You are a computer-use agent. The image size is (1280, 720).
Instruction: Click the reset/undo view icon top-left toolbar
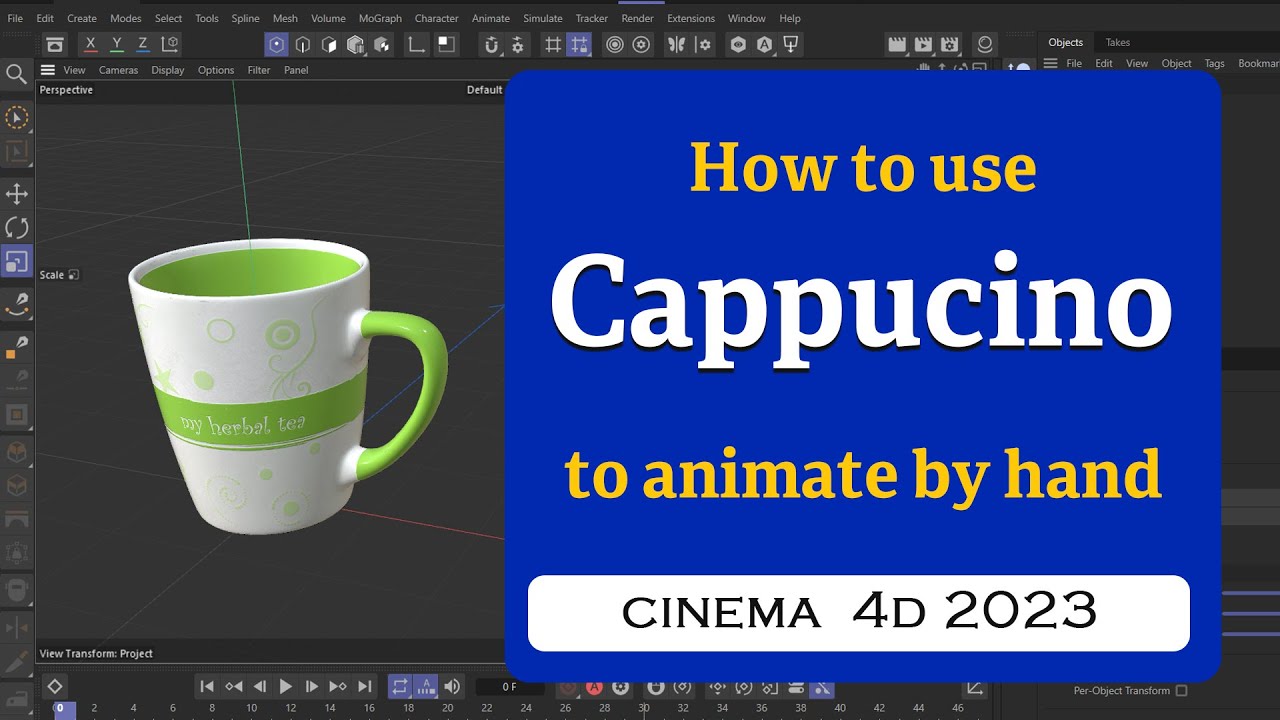[55, 44]
